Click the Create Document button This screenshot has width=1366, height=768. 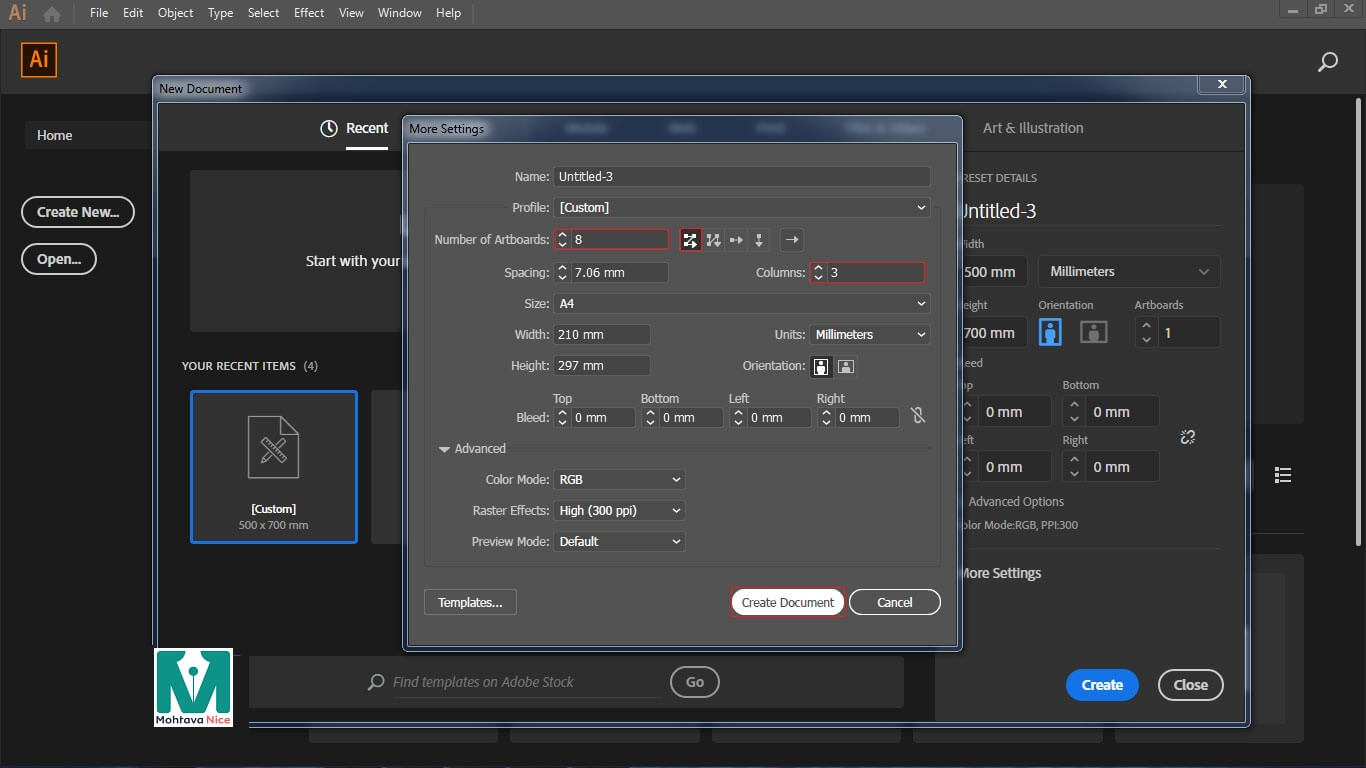click(x=788, y=602)
